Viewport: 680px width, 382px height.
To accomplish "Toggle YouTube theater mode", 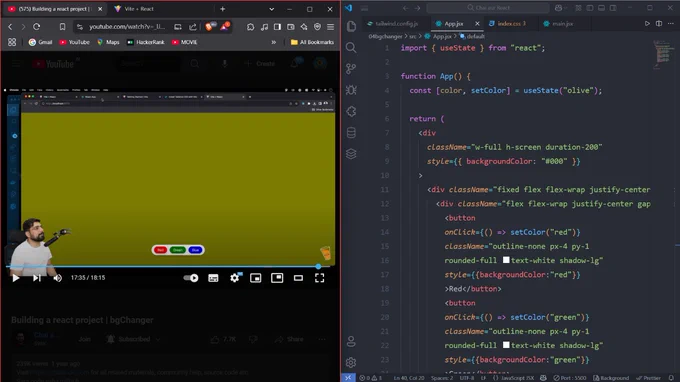I will point(298,278).
